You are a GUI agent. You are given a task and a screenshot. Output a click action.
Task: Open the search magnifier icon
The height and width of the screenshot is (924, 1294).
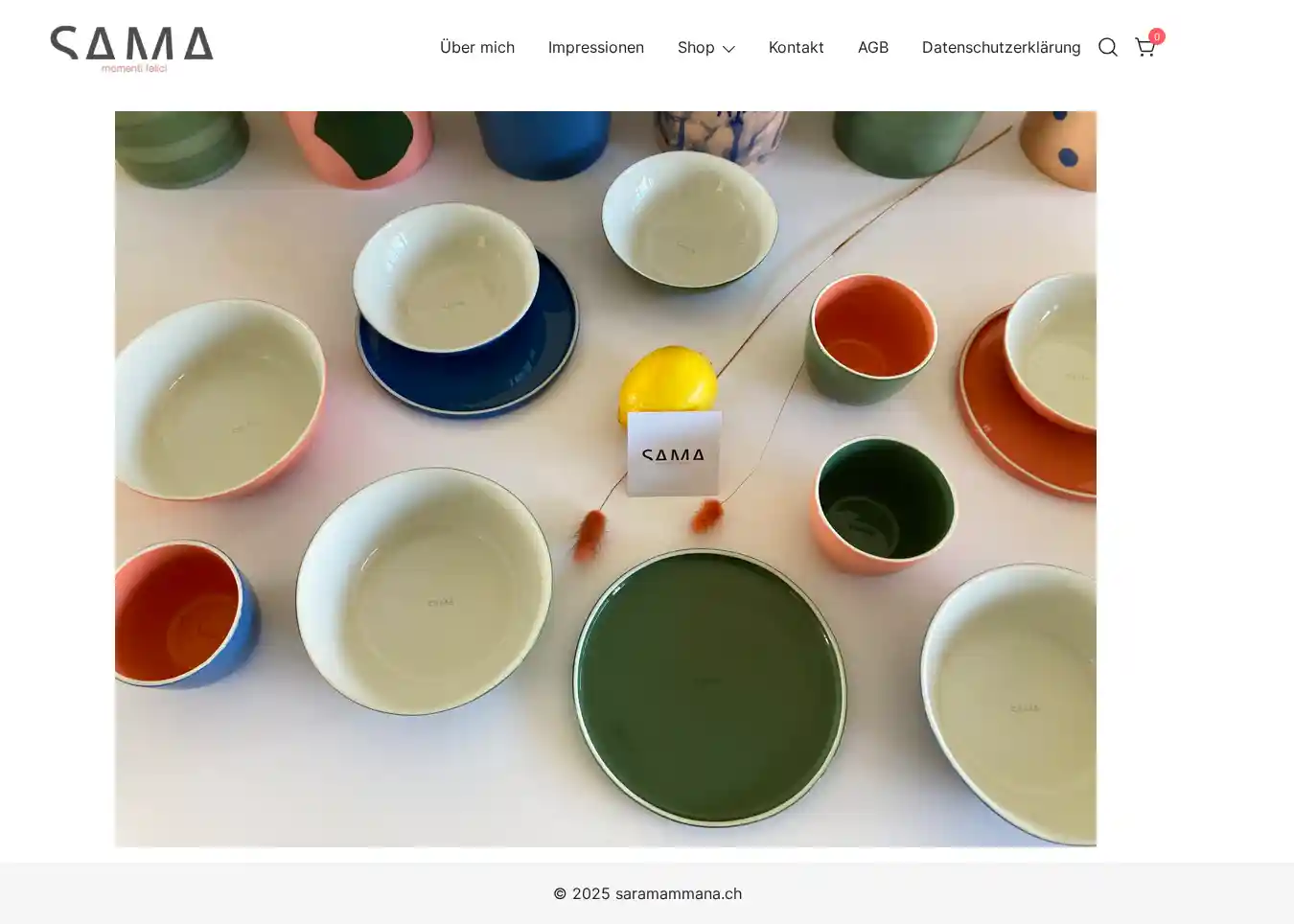pyautogui.click(x=1108, y=47)
